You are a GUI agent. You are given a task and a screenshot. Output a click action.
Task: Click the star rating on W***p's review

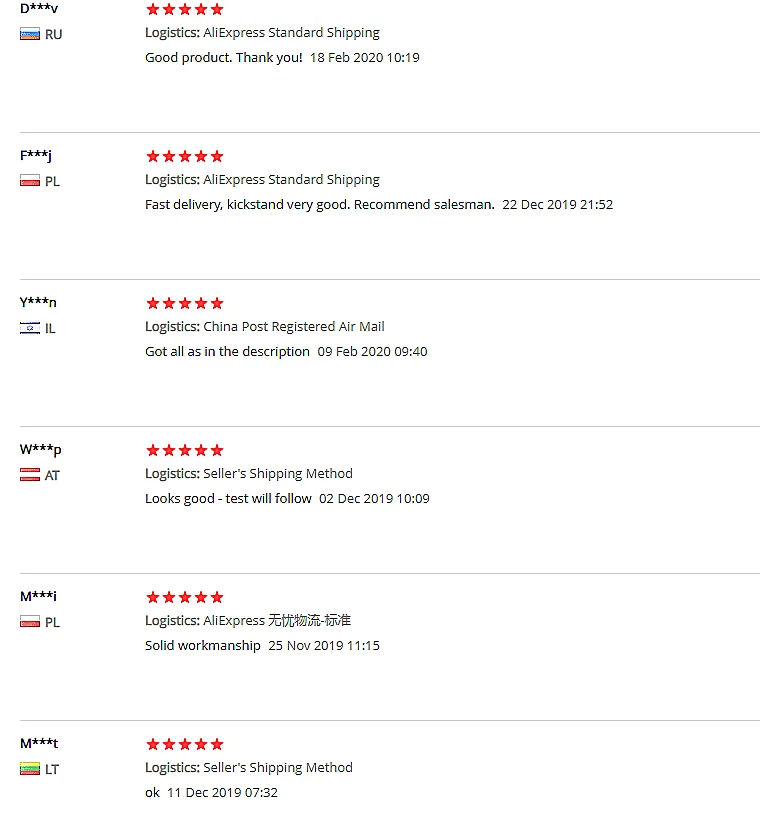click(x=185, y=450)
